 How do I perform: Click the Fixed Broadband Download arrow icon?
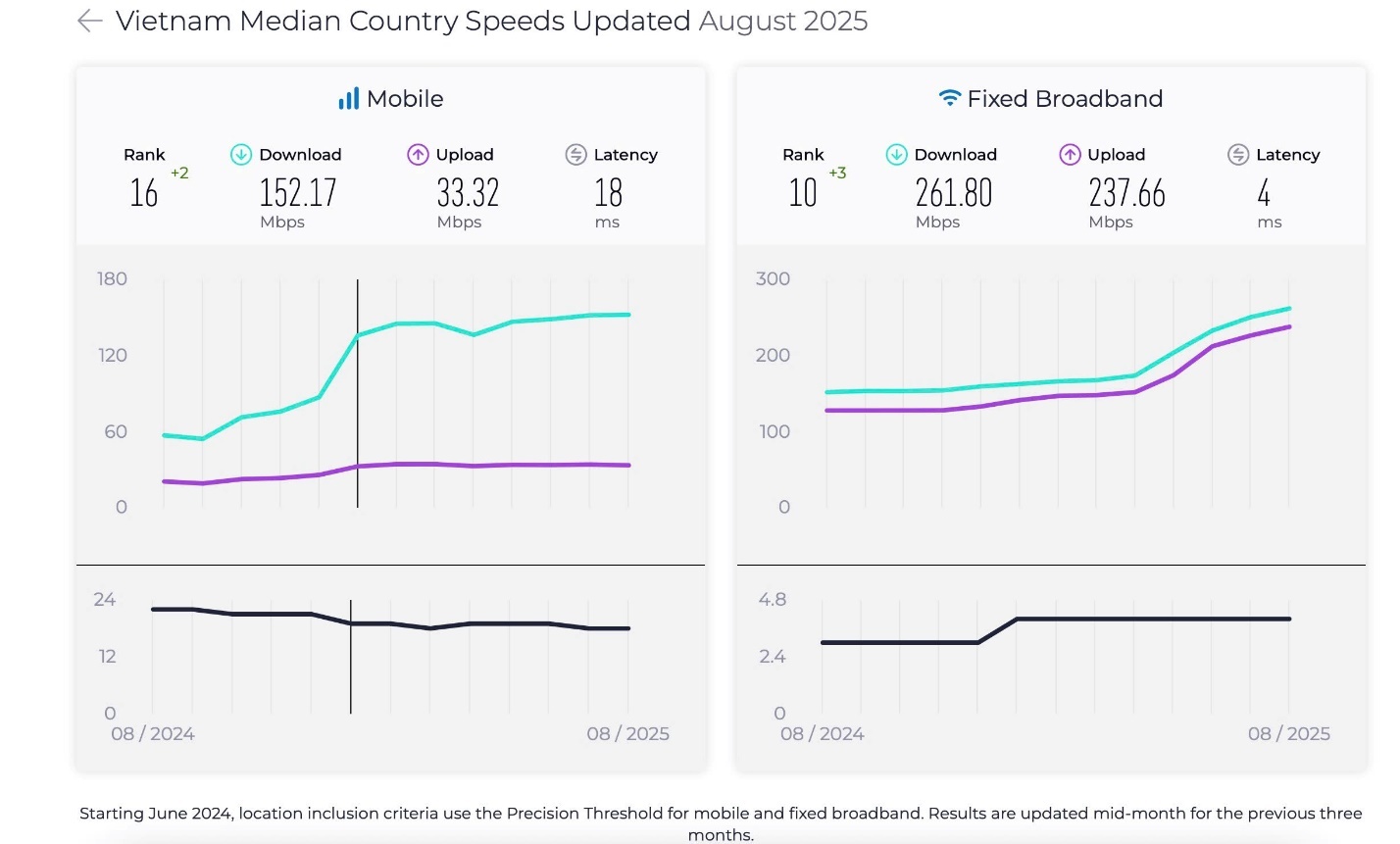(896, 155)
